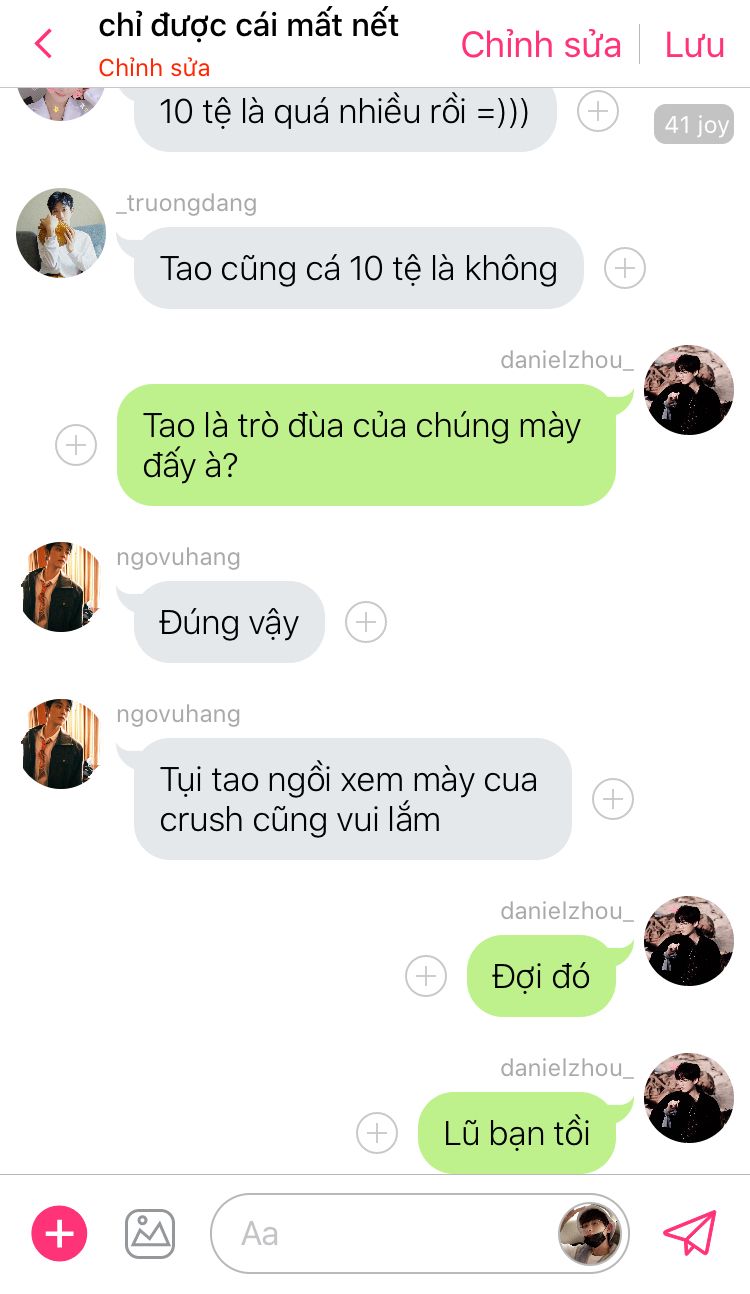Click the "Lưu" save button
The width and height of the screenshot is (750, 1294).
pos(695,45)
